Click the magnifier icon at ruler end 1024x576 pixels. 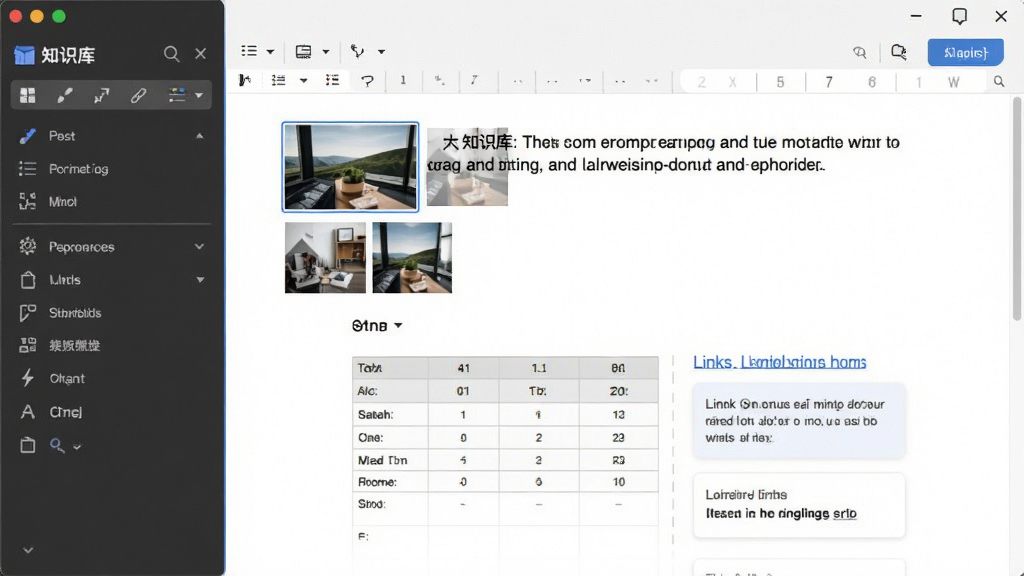999,82
